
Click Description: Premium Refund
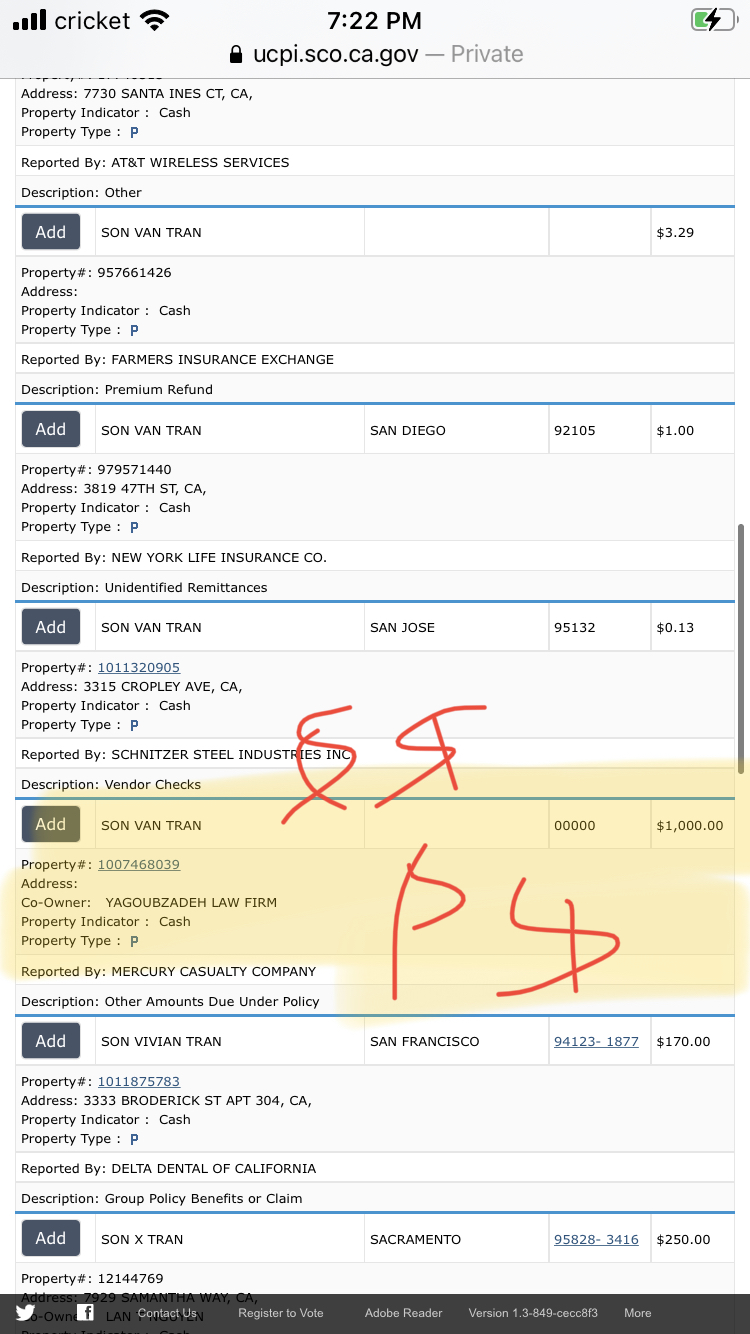(117, 389)
